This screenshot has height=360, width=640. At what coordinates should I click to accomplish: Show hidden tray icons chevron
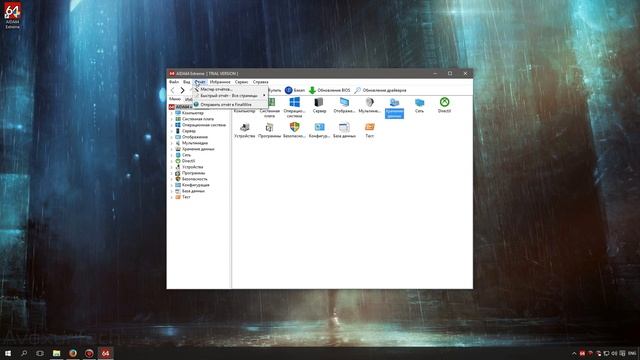click(574, 353)
